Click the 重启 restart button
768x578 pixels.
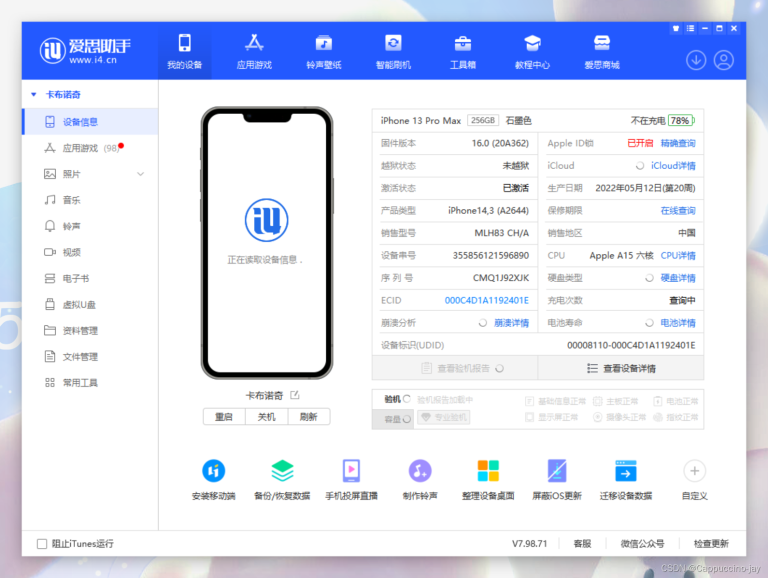[x=224, y=417]
